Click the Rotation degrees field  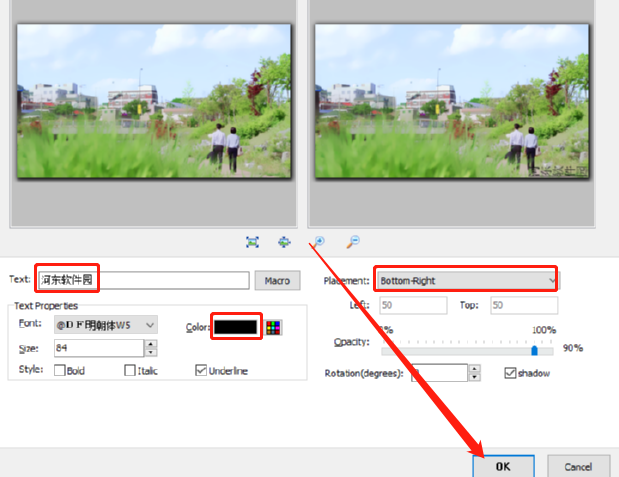[x=439, y=373]
